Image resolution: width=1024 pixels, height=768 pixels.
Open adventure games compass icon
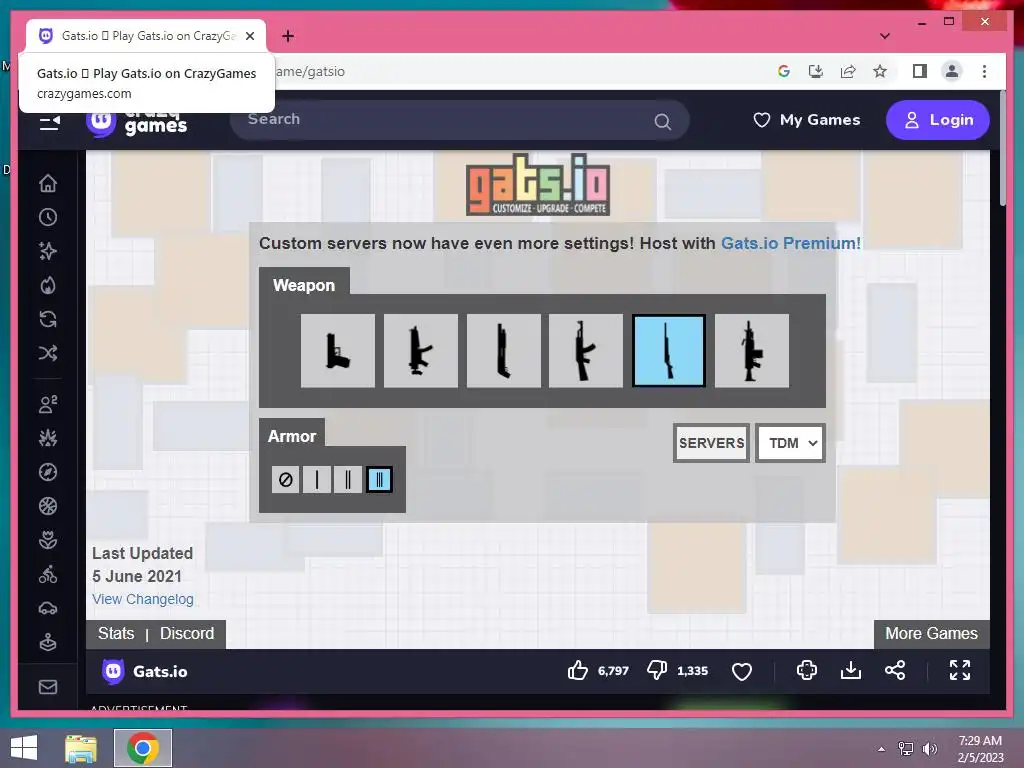pyautogui.click(x=48, y=472)
